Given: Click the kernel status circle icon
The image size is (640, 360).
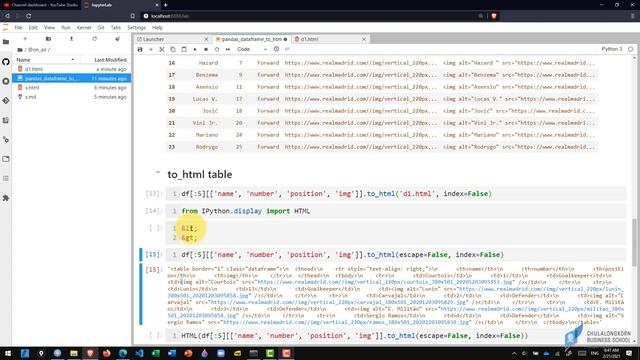Looking at the screenshot, I should point(631,49).
